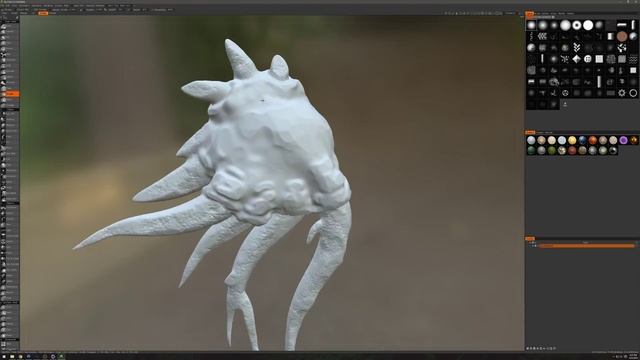640x360 pixels.
Task: Click the add alpha icon below brush grid
Action: click(x=565, y=104)
